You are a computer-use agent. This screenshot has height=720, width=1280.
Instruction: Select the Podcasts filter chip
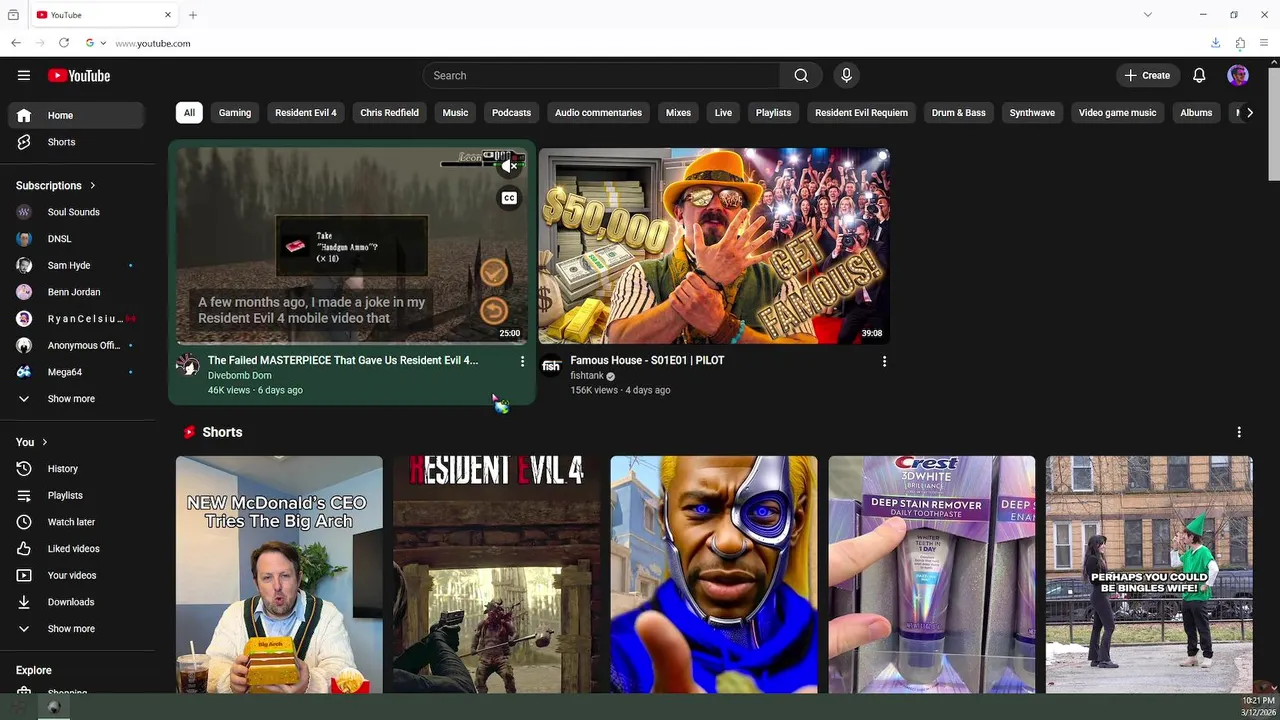[511, 113]
